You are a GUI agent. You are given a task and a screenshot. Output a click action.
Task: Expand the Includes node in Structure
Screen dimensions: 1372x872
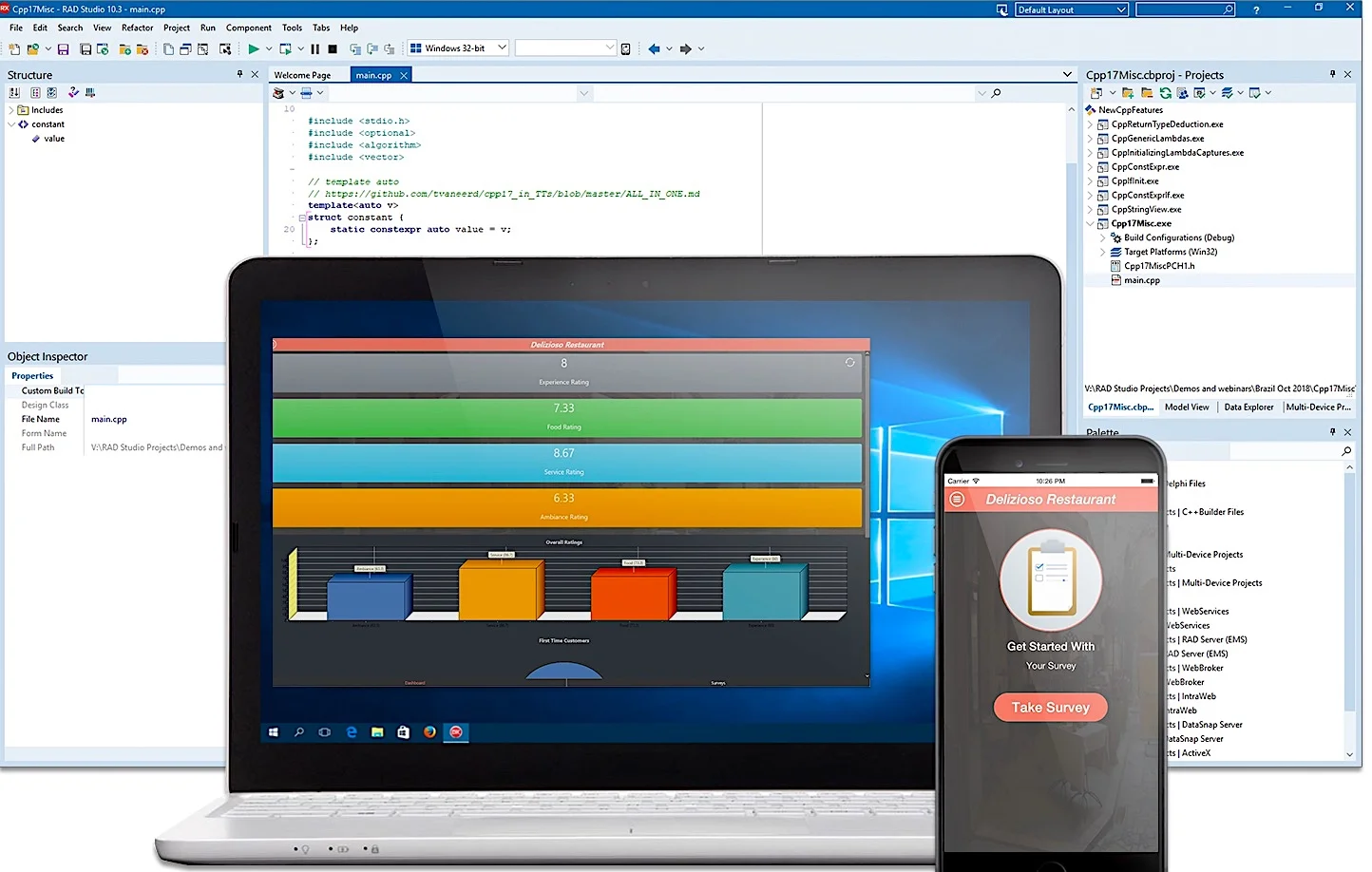pos(11,110)
